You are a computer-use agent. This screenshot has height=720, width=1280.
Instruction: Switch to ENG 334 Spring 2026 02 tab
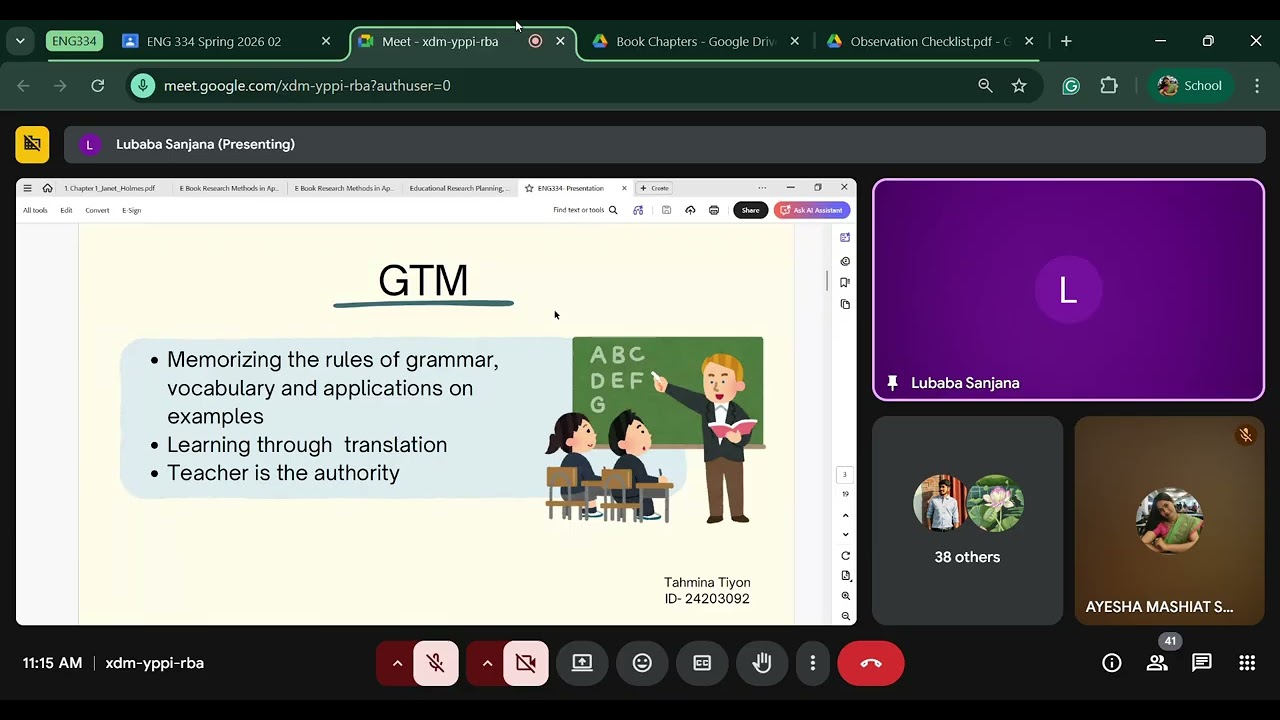[x=226, y=41]
